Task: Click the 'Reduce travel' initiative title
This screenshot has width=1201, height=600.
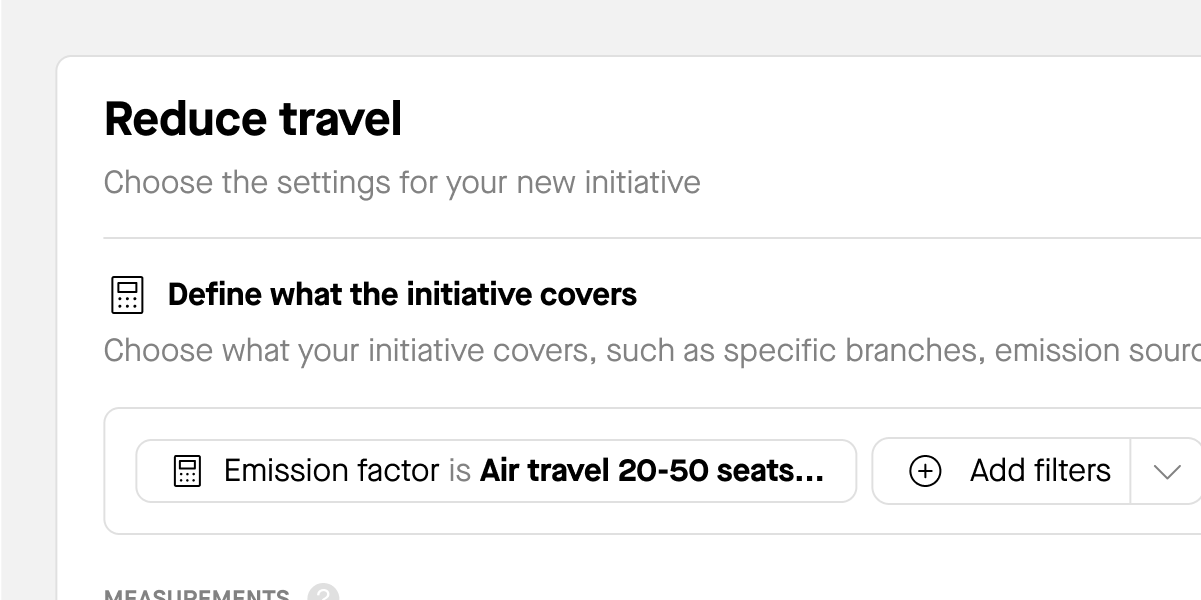Action: tap(253, 119)
